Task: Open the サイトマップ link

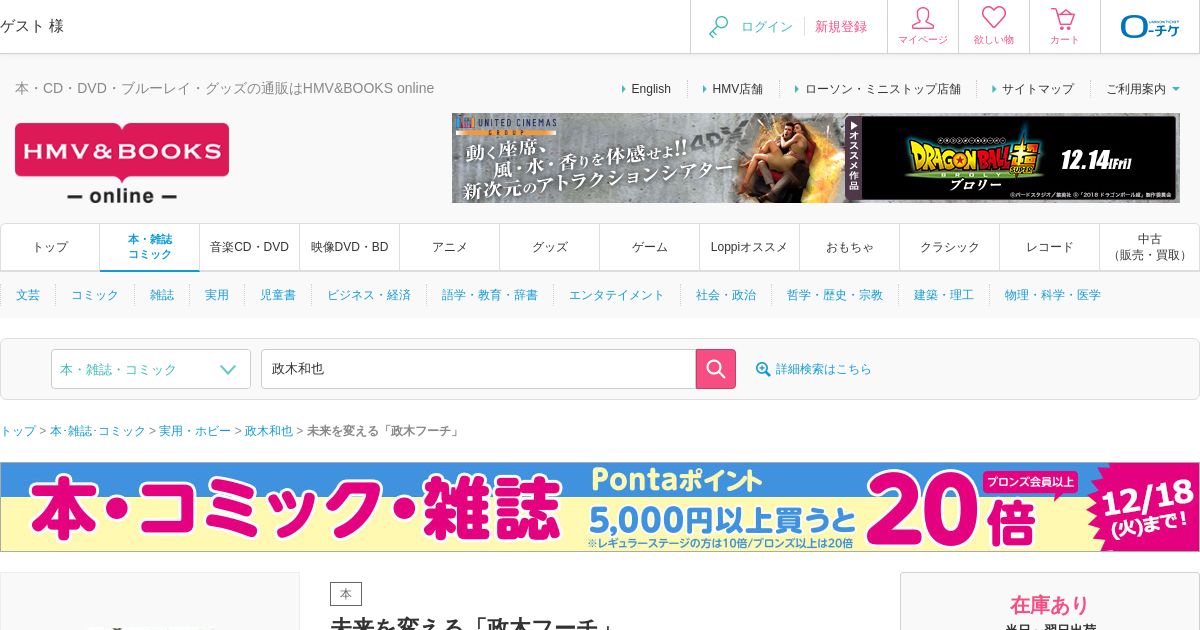Action: click(1038, 89)
